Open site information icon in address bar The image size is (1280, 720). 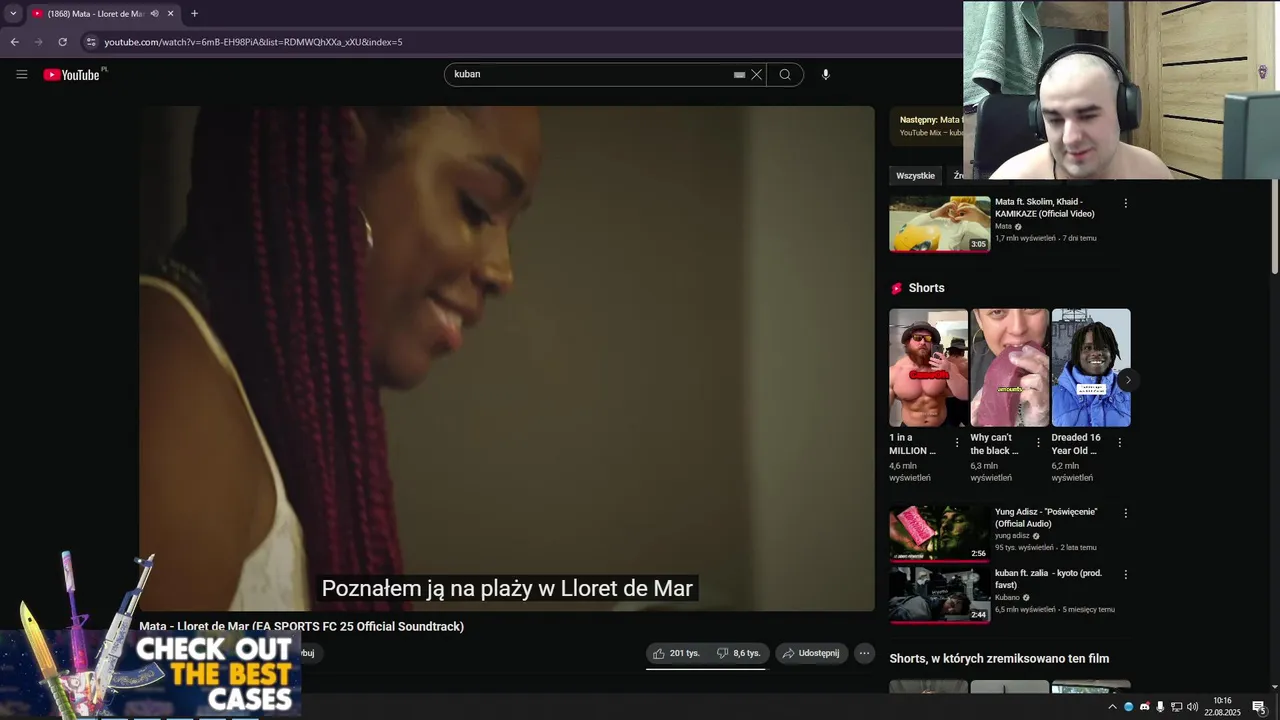pyautogui.click(x=91, y=42)
